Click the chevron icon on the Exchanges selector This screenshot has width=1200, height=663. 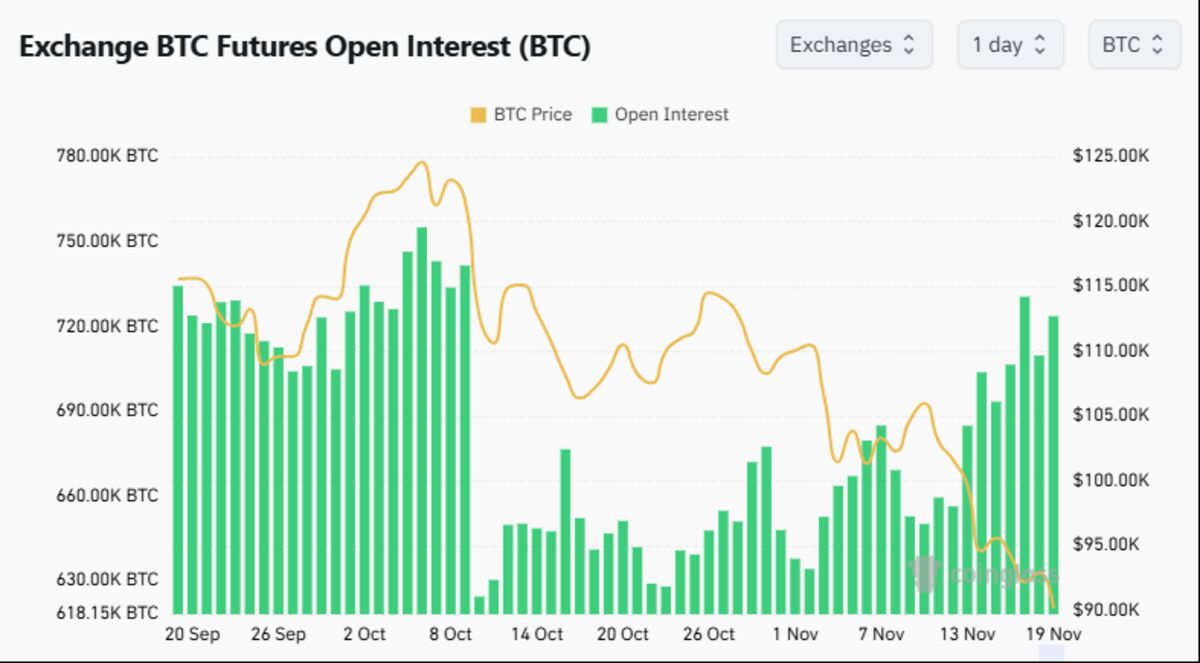point(911,44)
